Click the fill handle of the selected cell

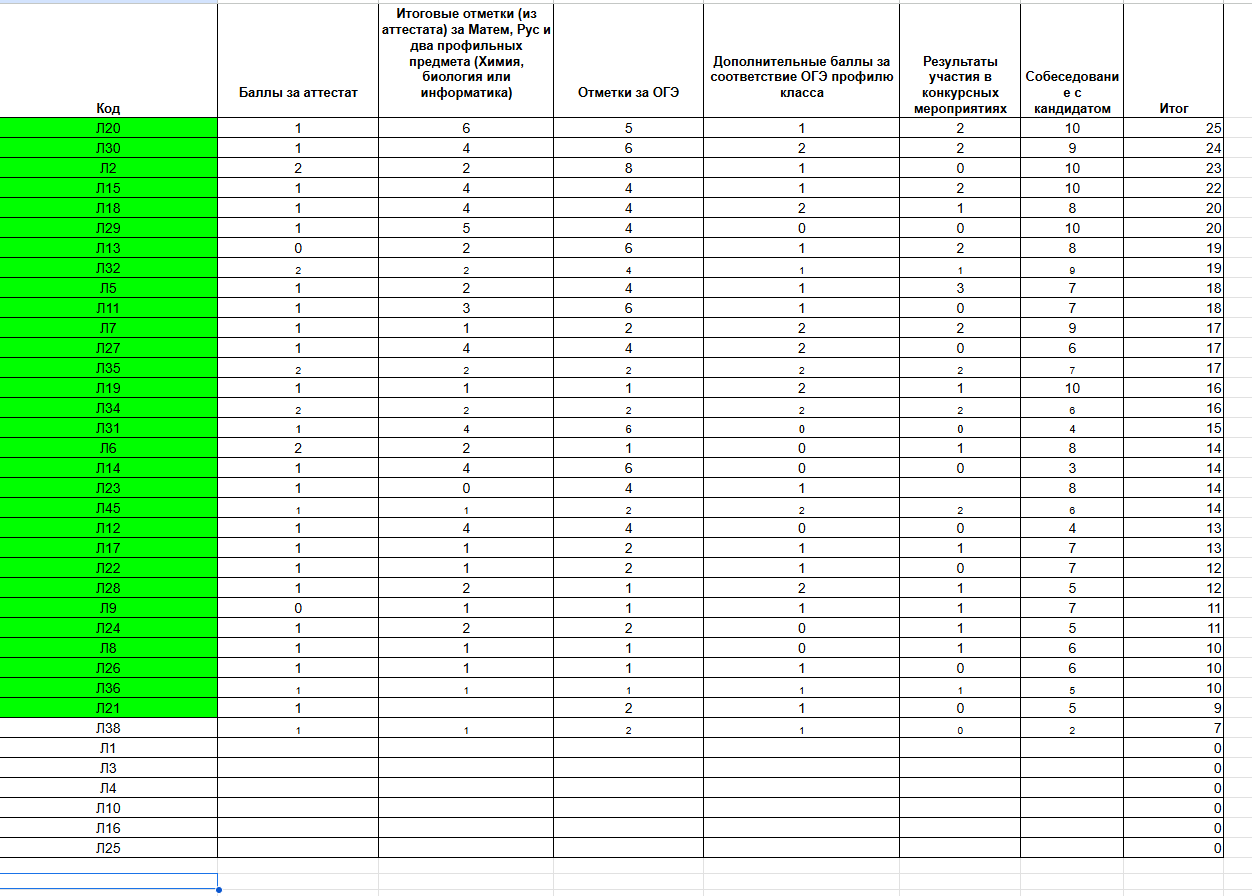coord(218,889)
